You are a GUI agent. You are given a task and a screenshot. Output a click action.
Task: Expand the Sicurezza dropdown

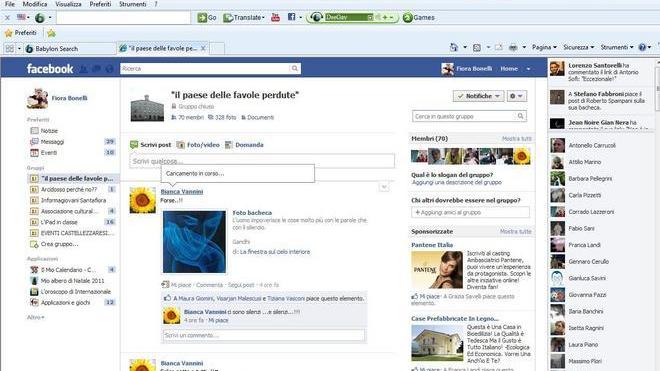[x=579, y=48]
